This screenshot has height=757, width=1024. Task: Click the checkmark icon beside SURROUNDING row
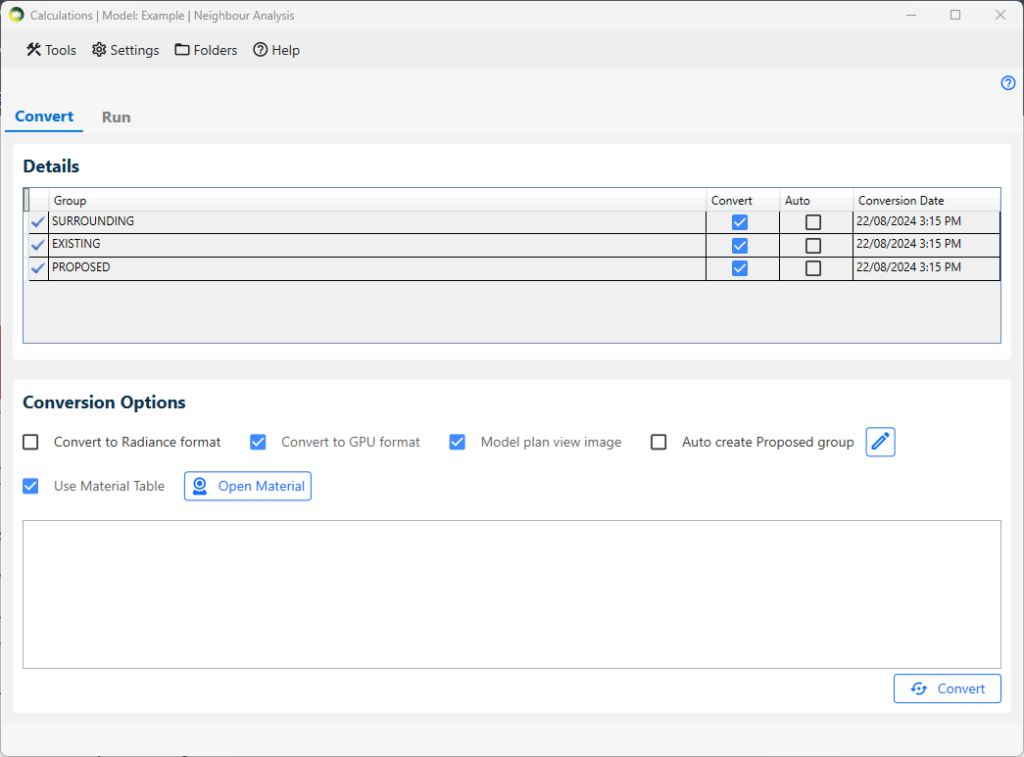(x=38, y=222)
